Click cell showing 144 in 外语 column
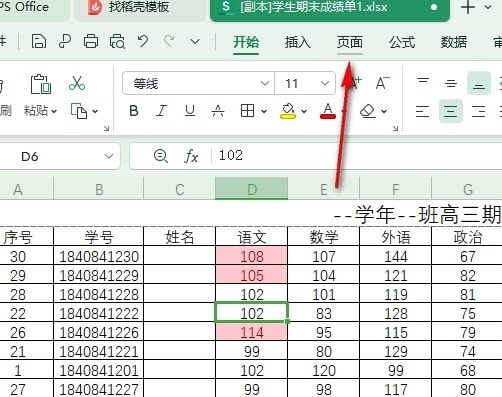The width and height of the screenshot is (502, 397). (x=396, y=256)
